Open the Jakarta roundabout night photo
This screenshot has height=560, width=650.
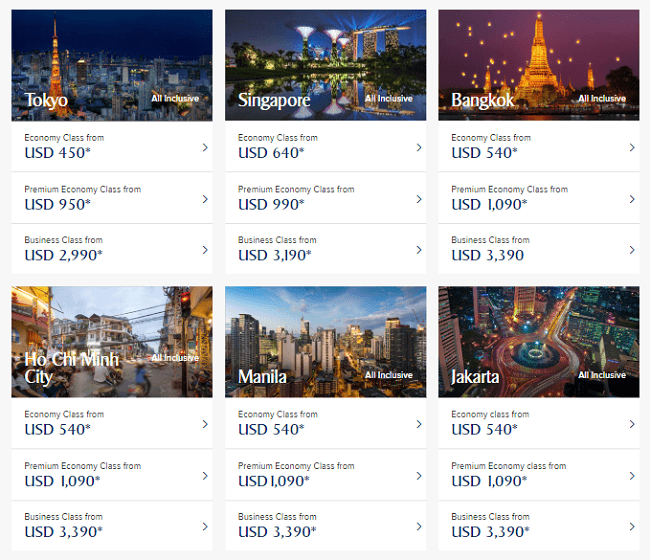(539, 342)
